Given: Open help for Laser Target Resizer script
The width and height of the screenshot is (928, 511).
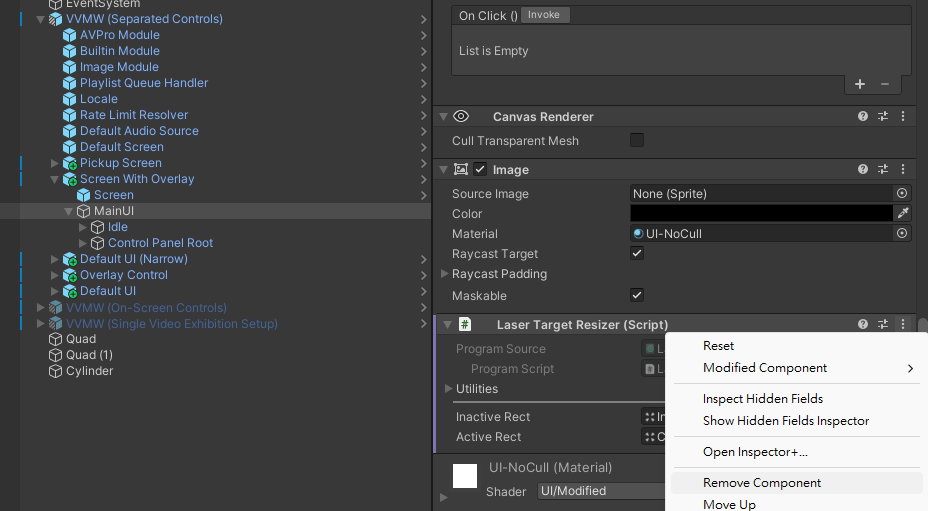Looking at the screenshot, I should click(863, 325).
